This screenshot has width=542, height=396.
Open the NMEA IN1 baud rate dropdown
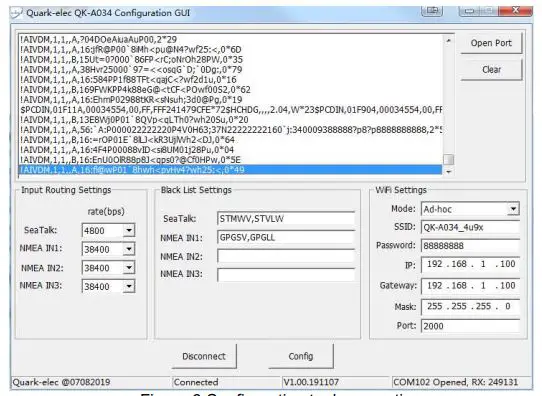[x=129, y=249]
